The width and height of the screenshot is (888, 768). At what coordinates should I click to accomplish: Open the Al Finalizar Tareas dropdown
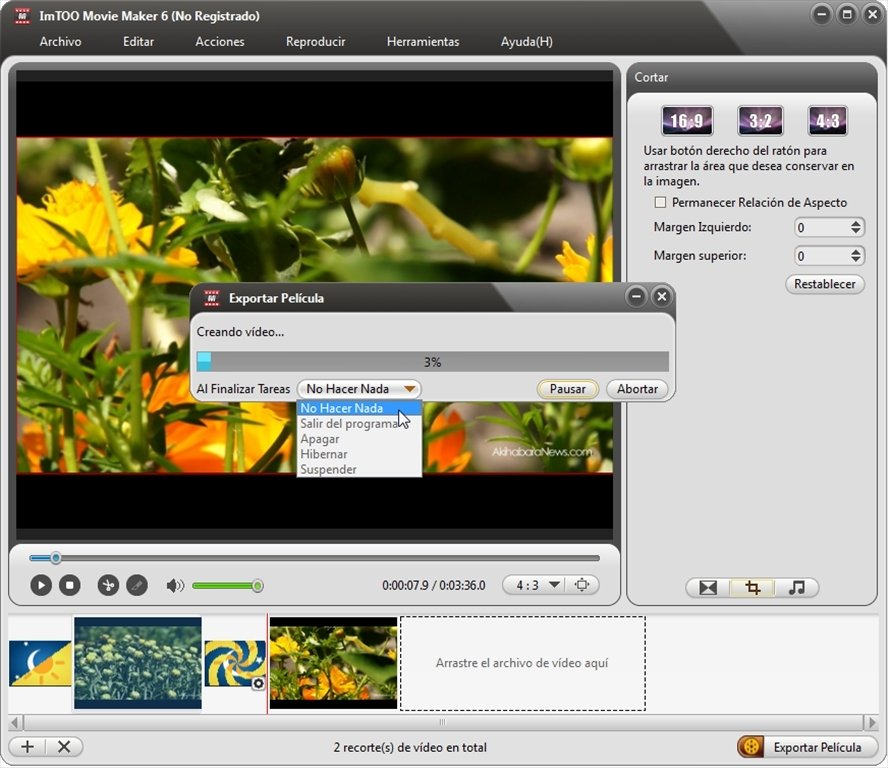click(x=359, y=389)
